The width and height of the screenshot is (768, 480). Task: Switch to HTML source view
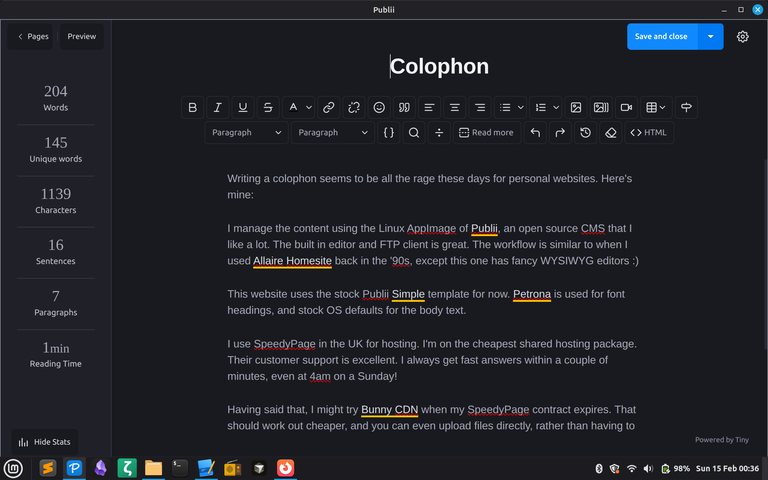(x=649, y=133)
